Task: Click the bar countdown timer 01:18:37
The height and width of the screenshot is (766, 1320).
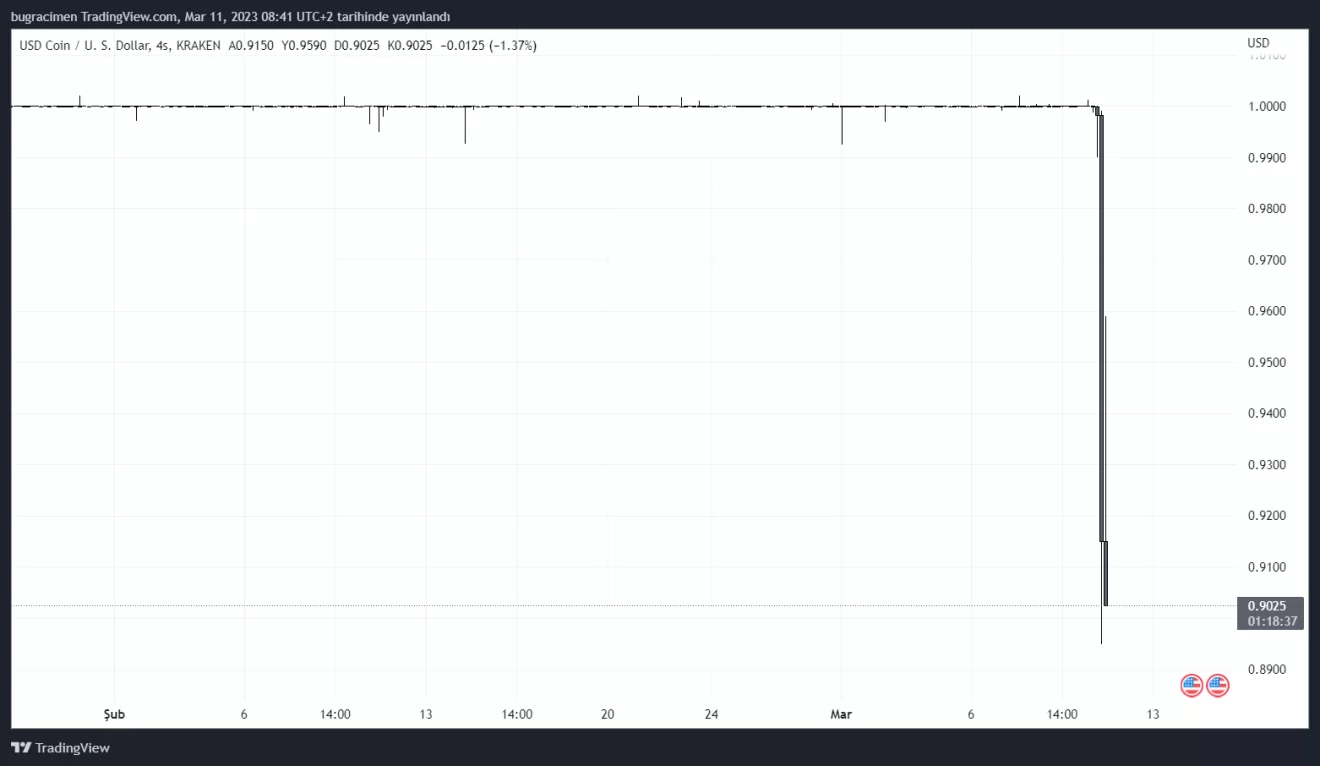Action: (x=1272, y=621)
